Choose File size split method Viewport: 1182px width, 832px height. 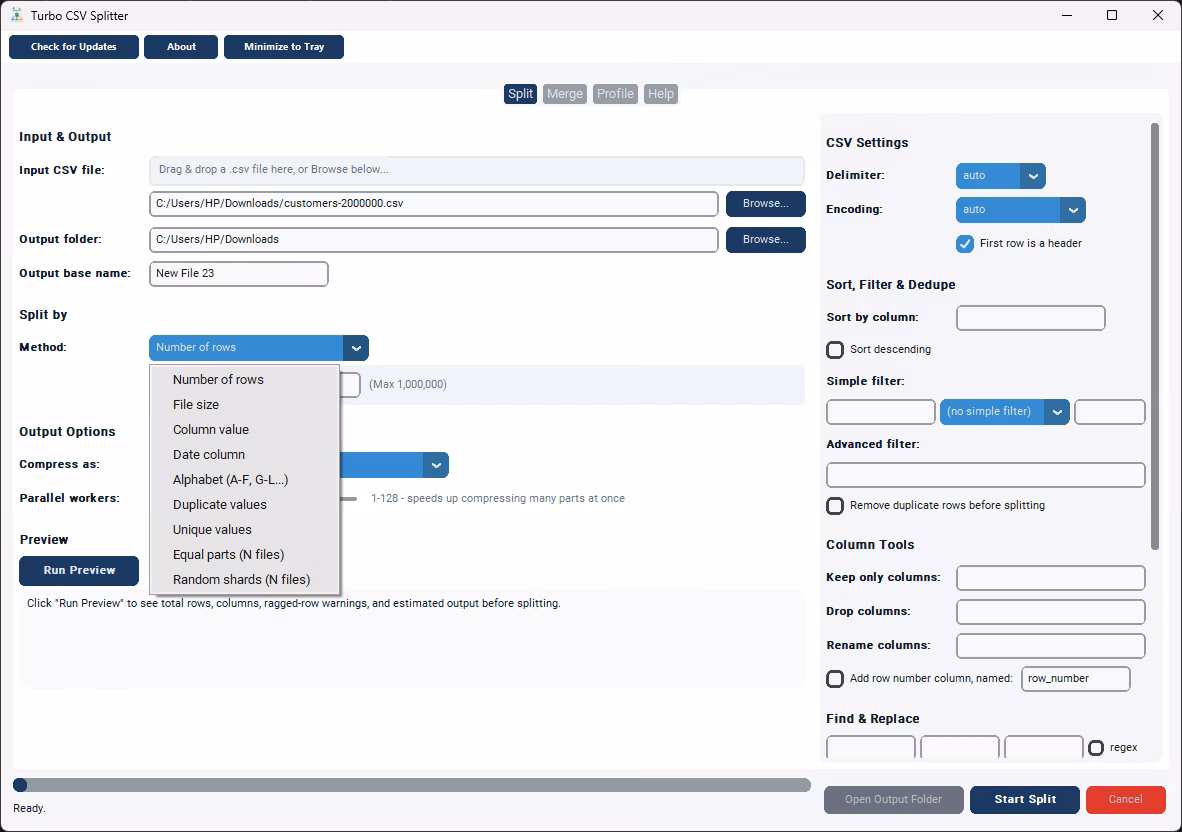[245, 405]
